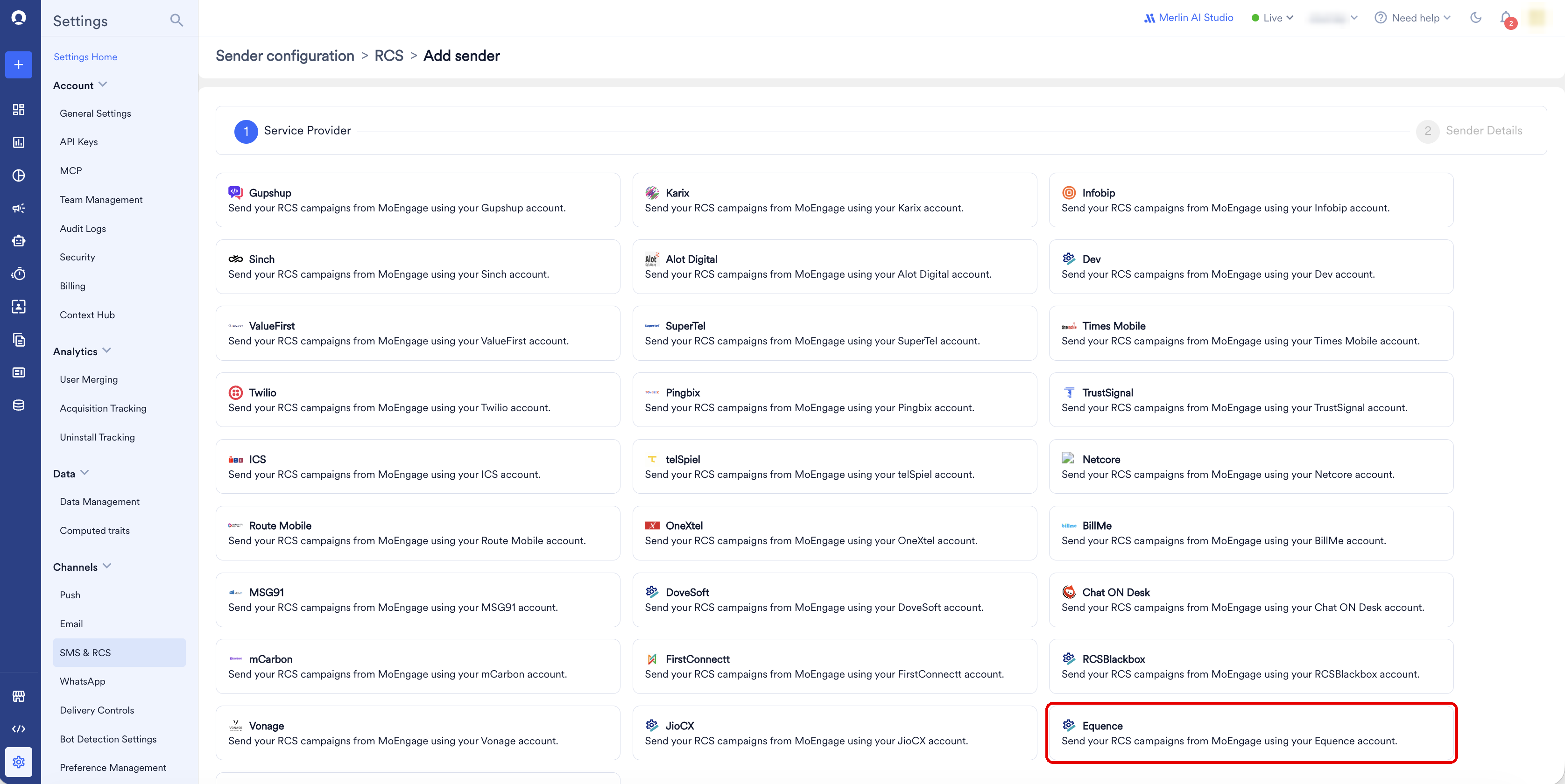
Task: Toggle dark mode with the moon icon
Action: (1476, 18)
